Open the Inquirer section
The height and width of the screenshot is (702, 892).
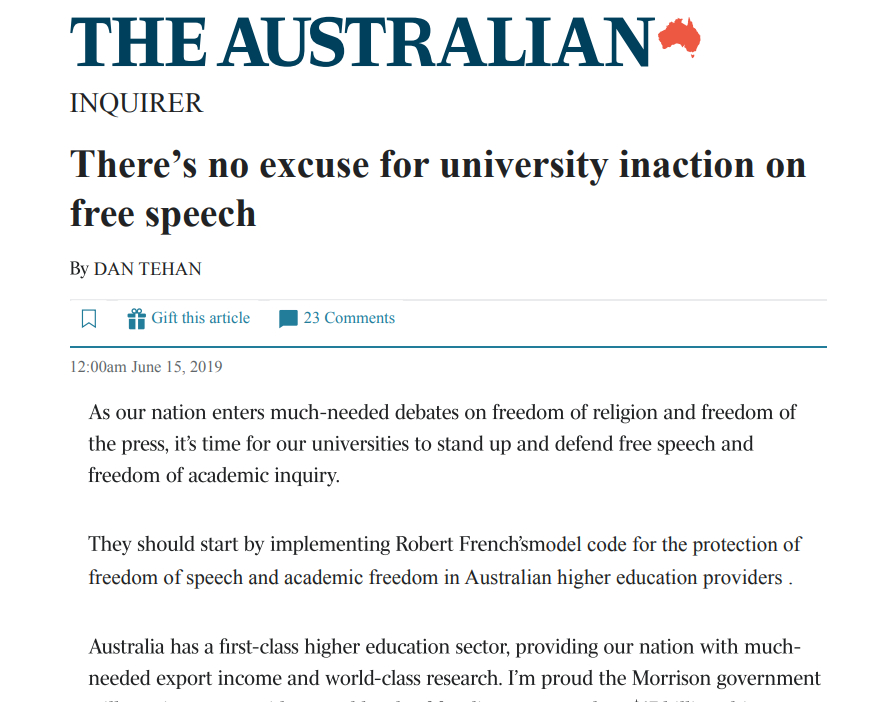137,102
